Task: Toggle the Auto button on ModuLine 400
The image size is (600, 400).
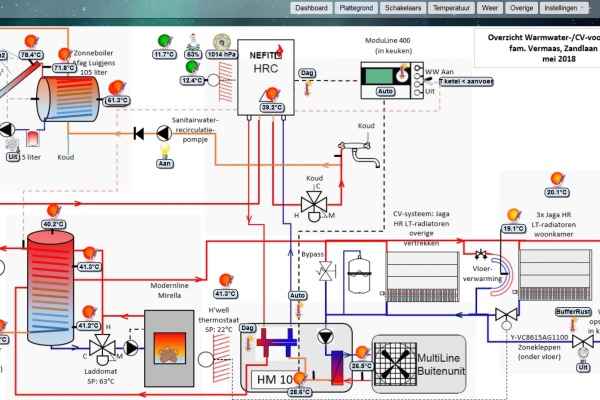Action: pos(385,91)
